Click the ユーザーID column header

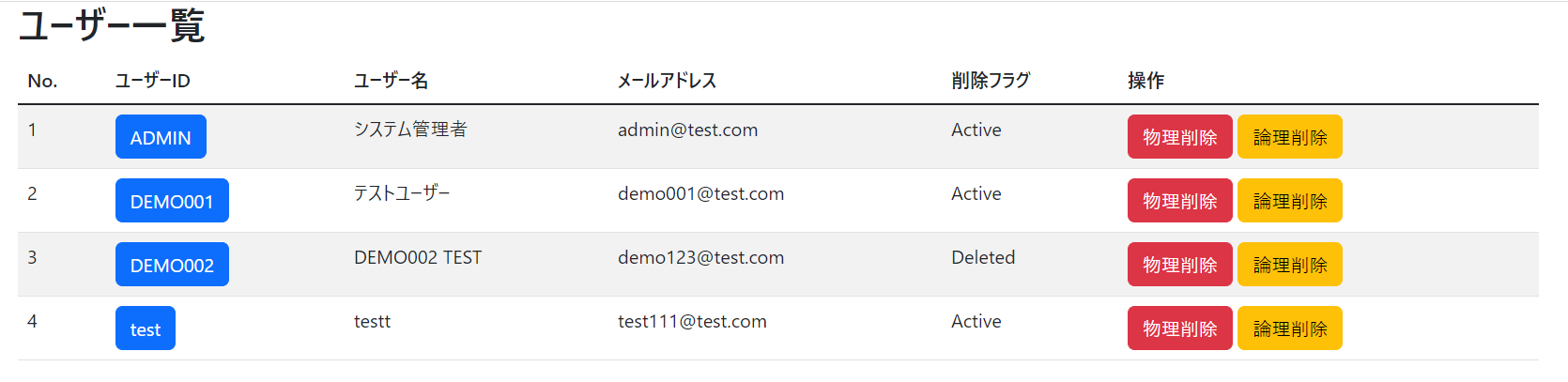(x=153, y=81)
